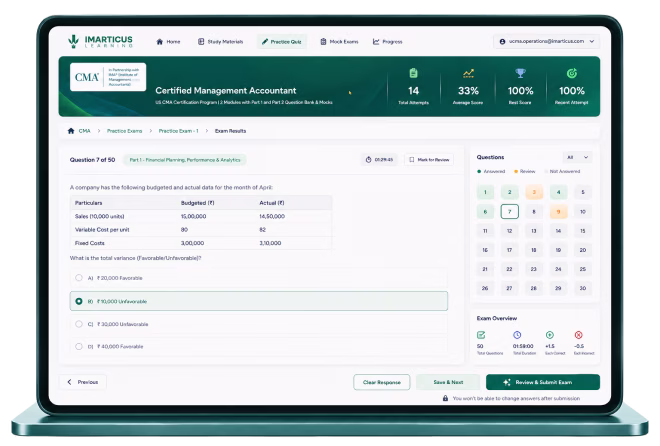Choose option C ₹30,000 Unfavorable

[x=258, y=324]
